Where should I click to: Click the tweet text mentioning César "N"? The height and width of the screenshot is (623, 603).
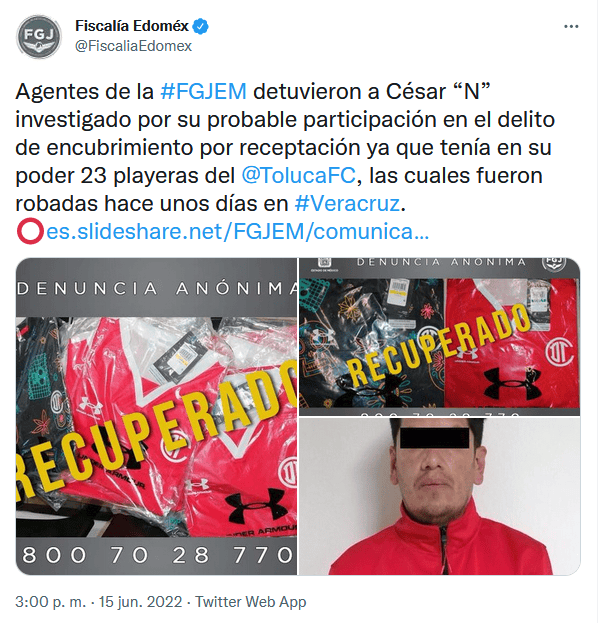pos(285,147)
